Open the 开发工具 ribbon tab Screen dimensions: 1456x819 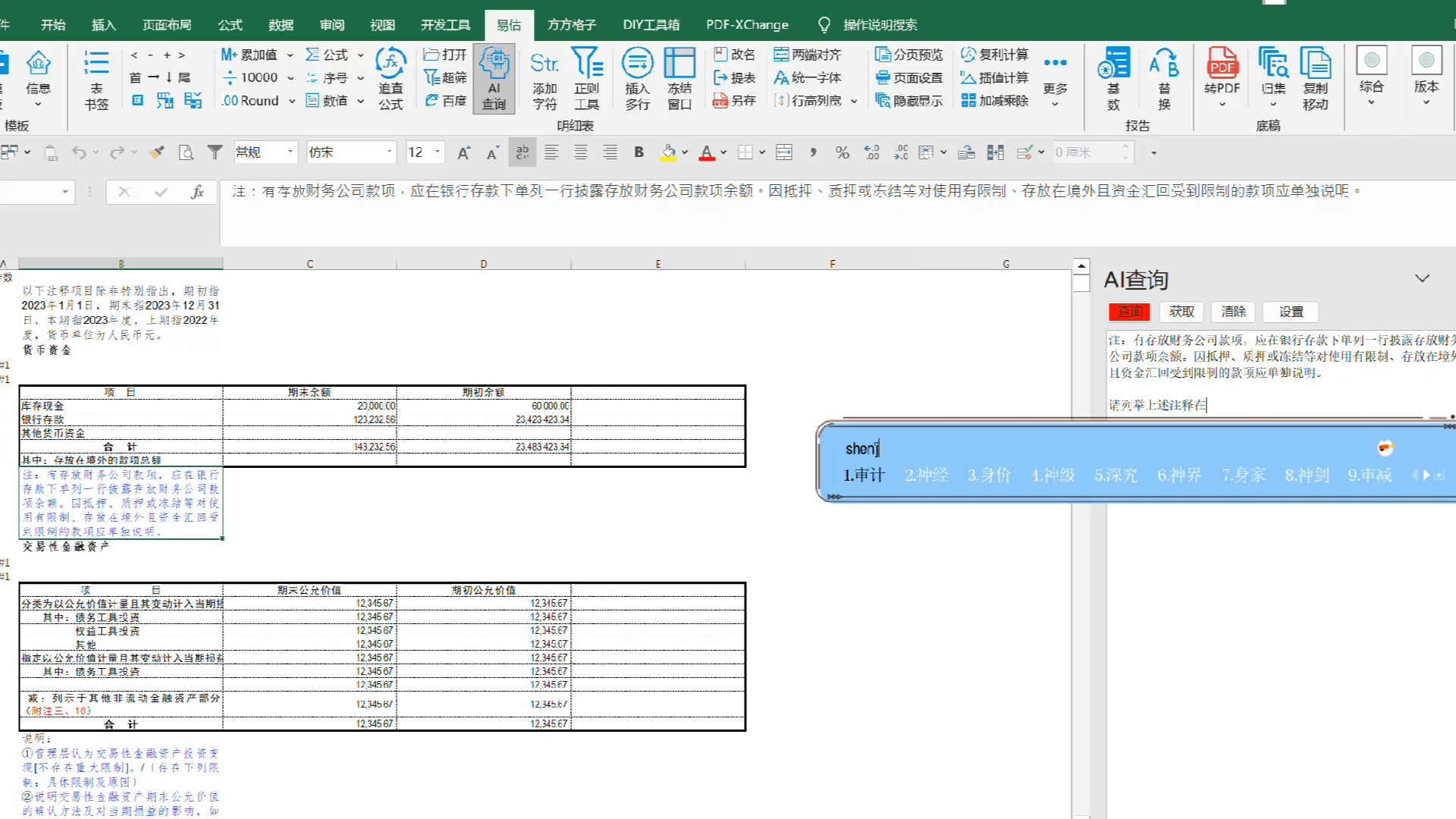(x=445, y=25)
